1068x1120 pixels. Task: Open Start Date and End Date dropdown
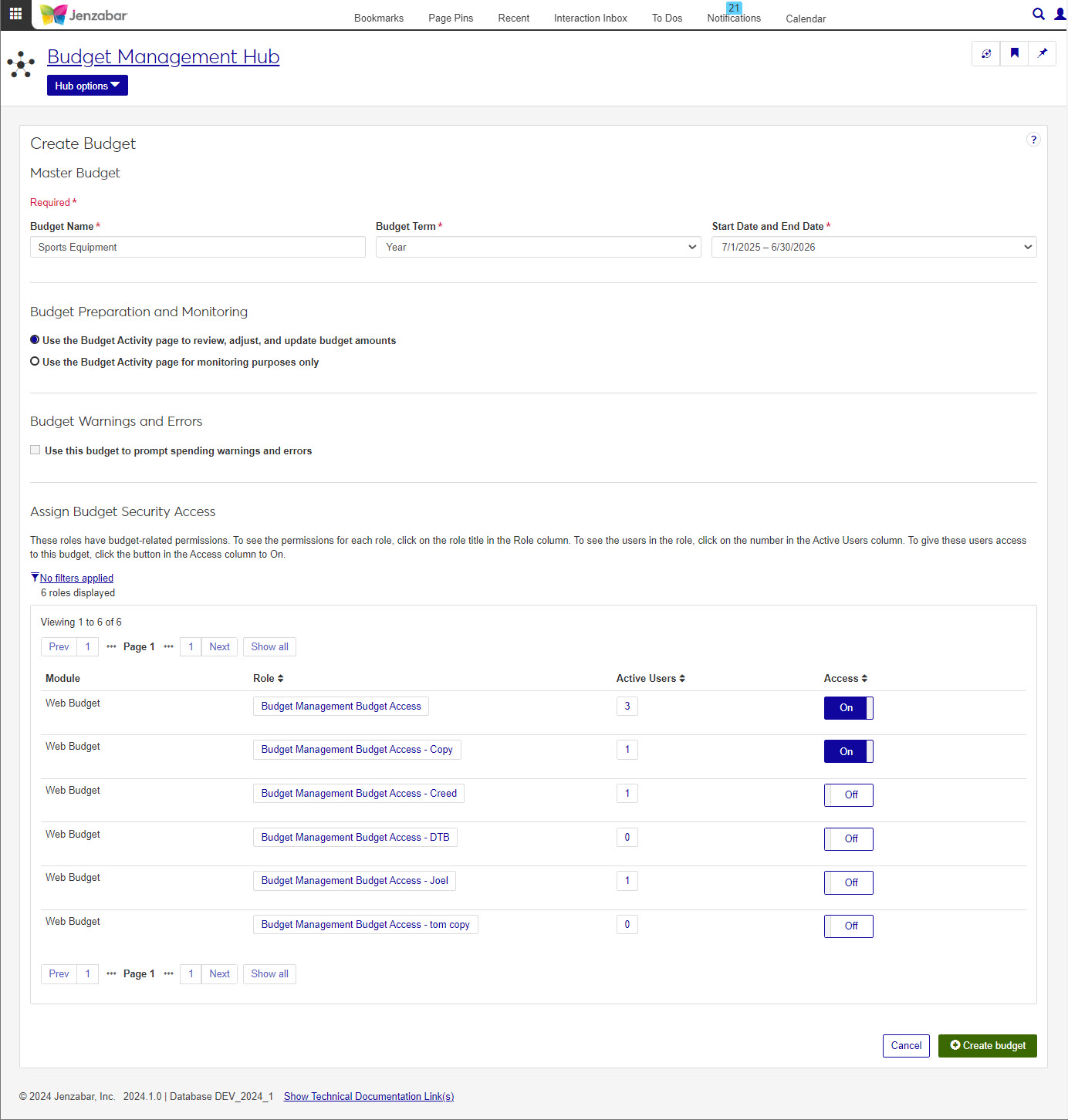pyautogui.click(x=874, y=247)
